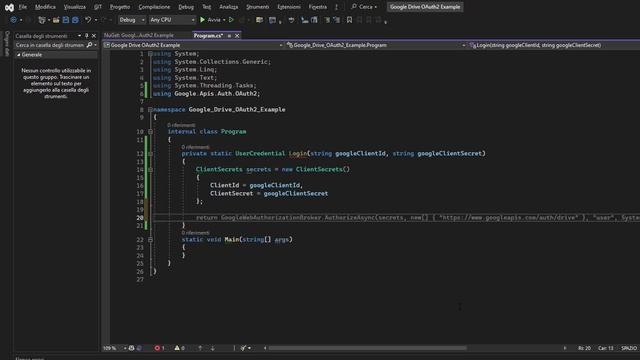
Task: Open the toolbox window options dropdown arrow
Action: [79, 36]
